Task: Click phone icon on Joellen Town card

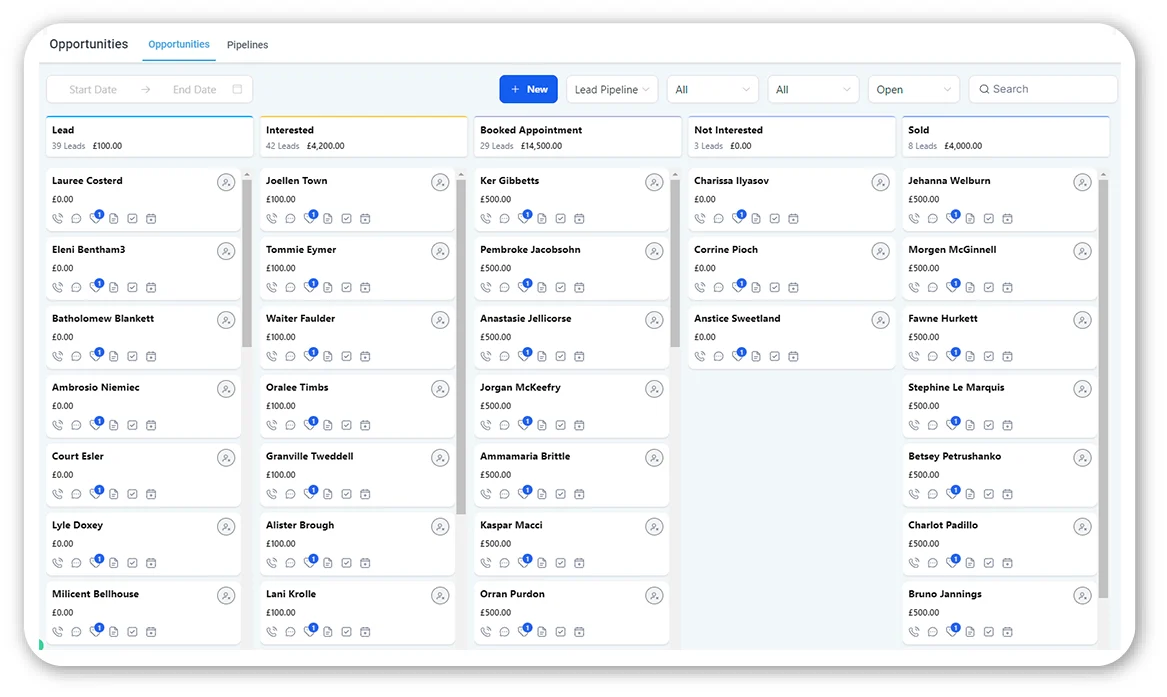Action: tap(272, 219)
